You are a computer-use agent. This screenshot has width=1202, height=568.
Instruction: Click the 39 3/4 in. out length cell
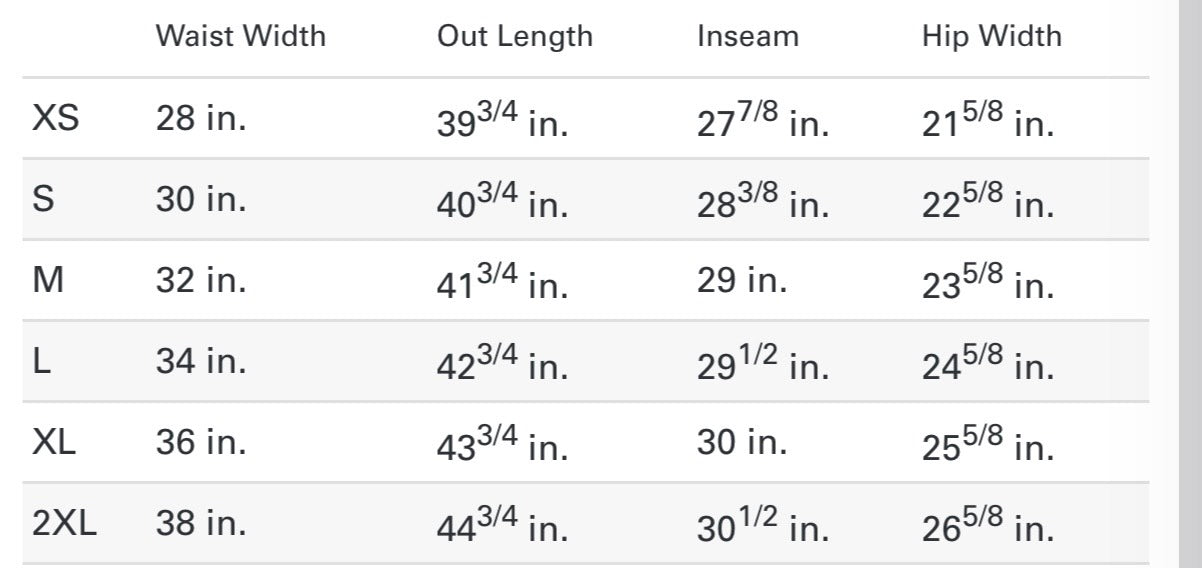501,123
